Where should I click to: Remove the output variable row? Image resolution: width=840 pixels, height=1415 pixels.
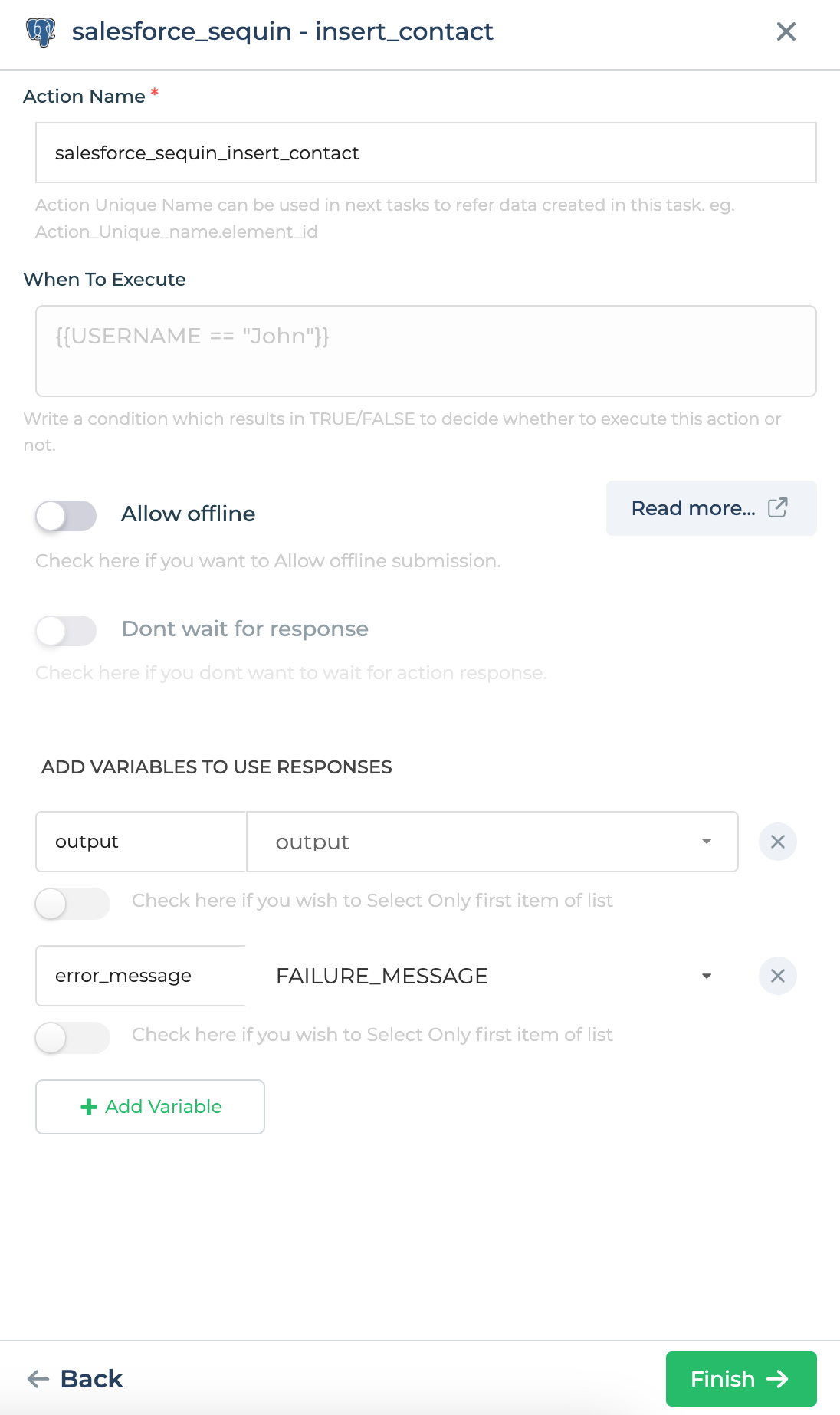[x=777, y=841]
